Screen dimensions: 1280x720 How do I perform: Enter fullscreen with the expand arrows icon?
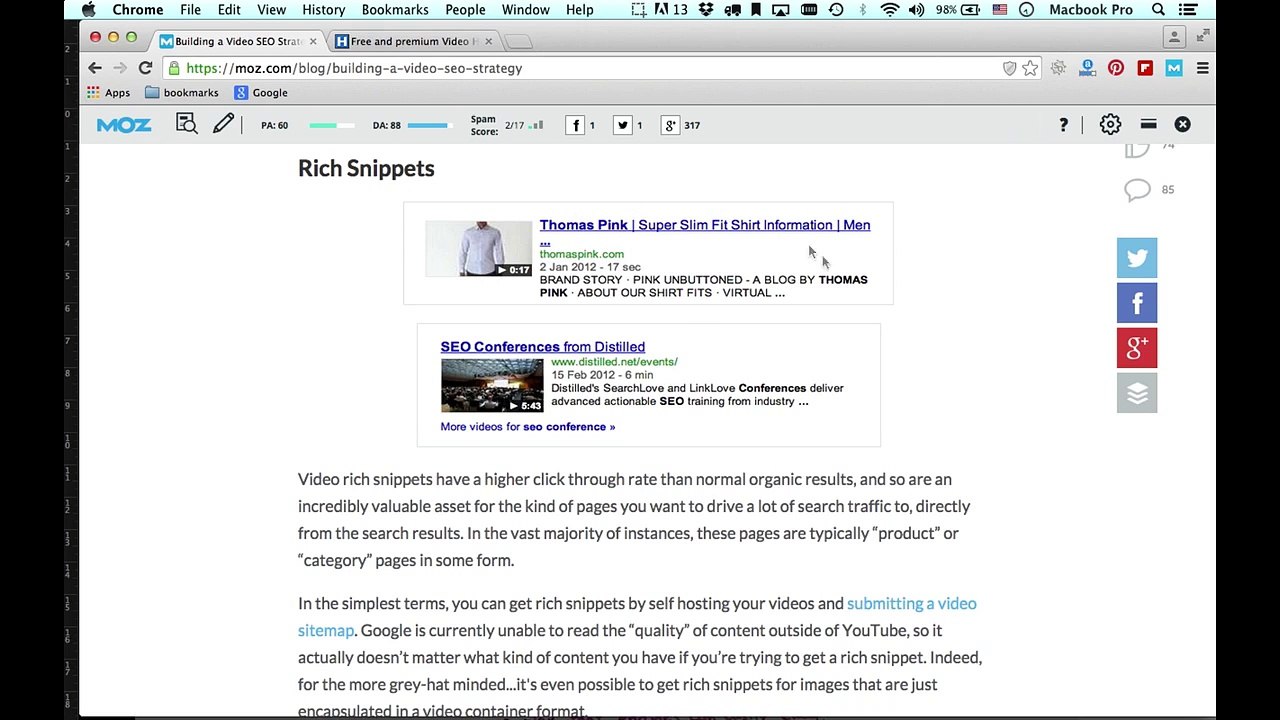click(1203, 36)
